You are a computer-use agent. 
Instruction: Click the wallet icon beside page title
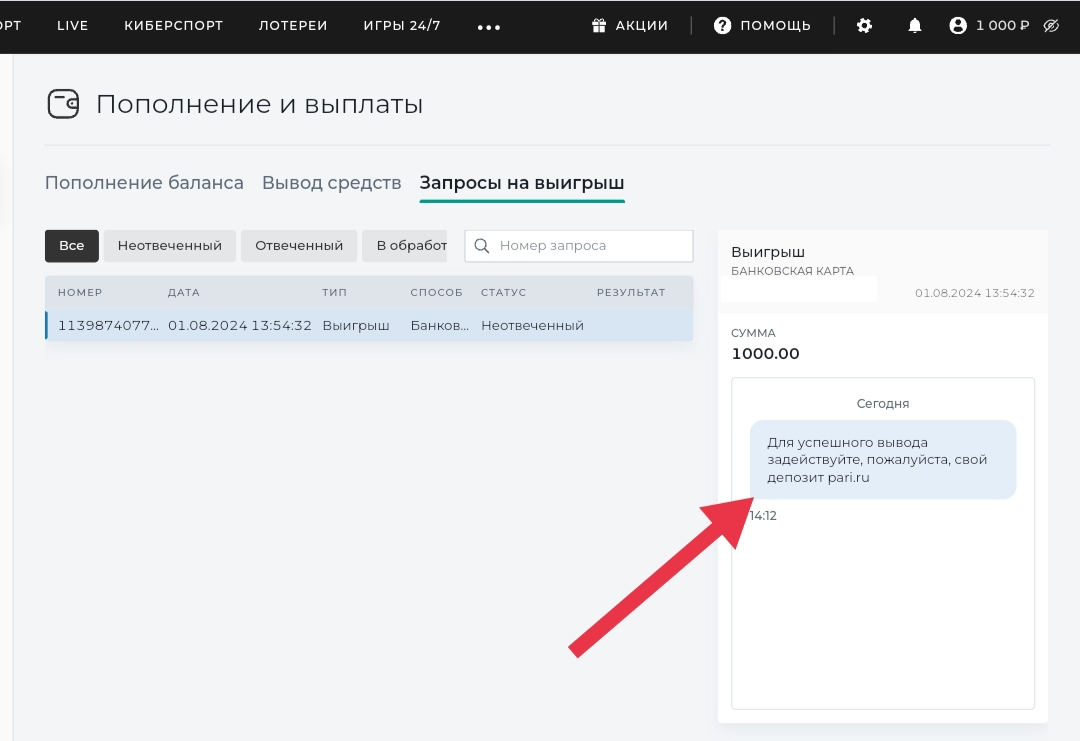tap(63, 104)
